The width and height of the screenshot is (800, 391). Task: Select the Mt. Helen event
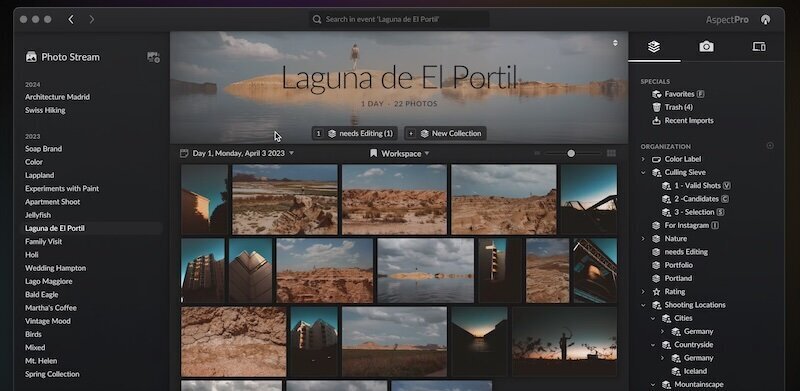point(41,361)
